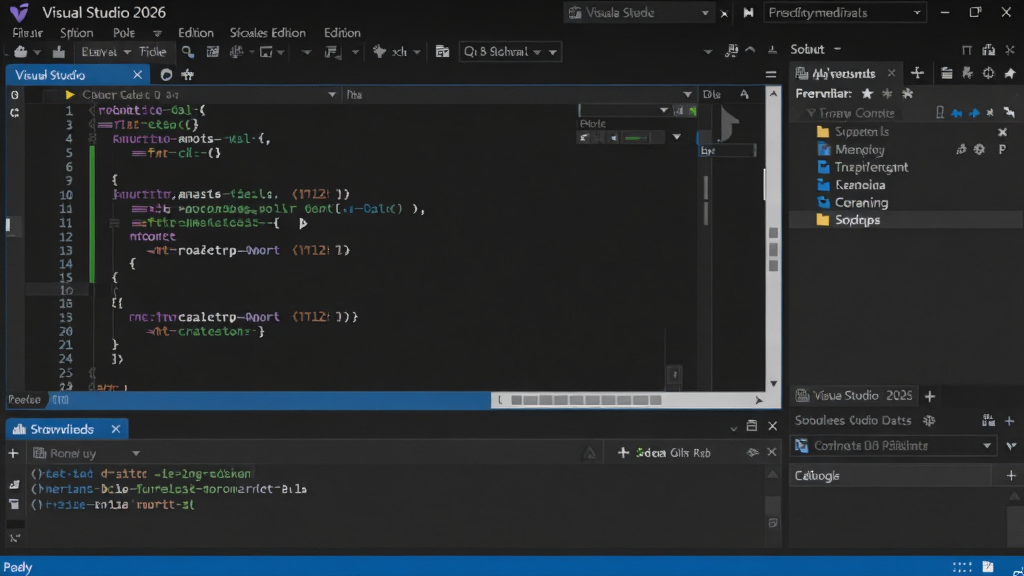Select the Sodqps folder

pos(857,220)
